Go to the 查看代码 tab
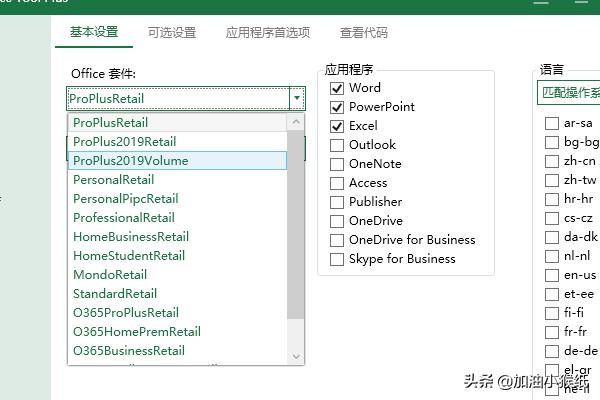The width and height of the screenshot is (600, 400). click(x=364, y=33)
